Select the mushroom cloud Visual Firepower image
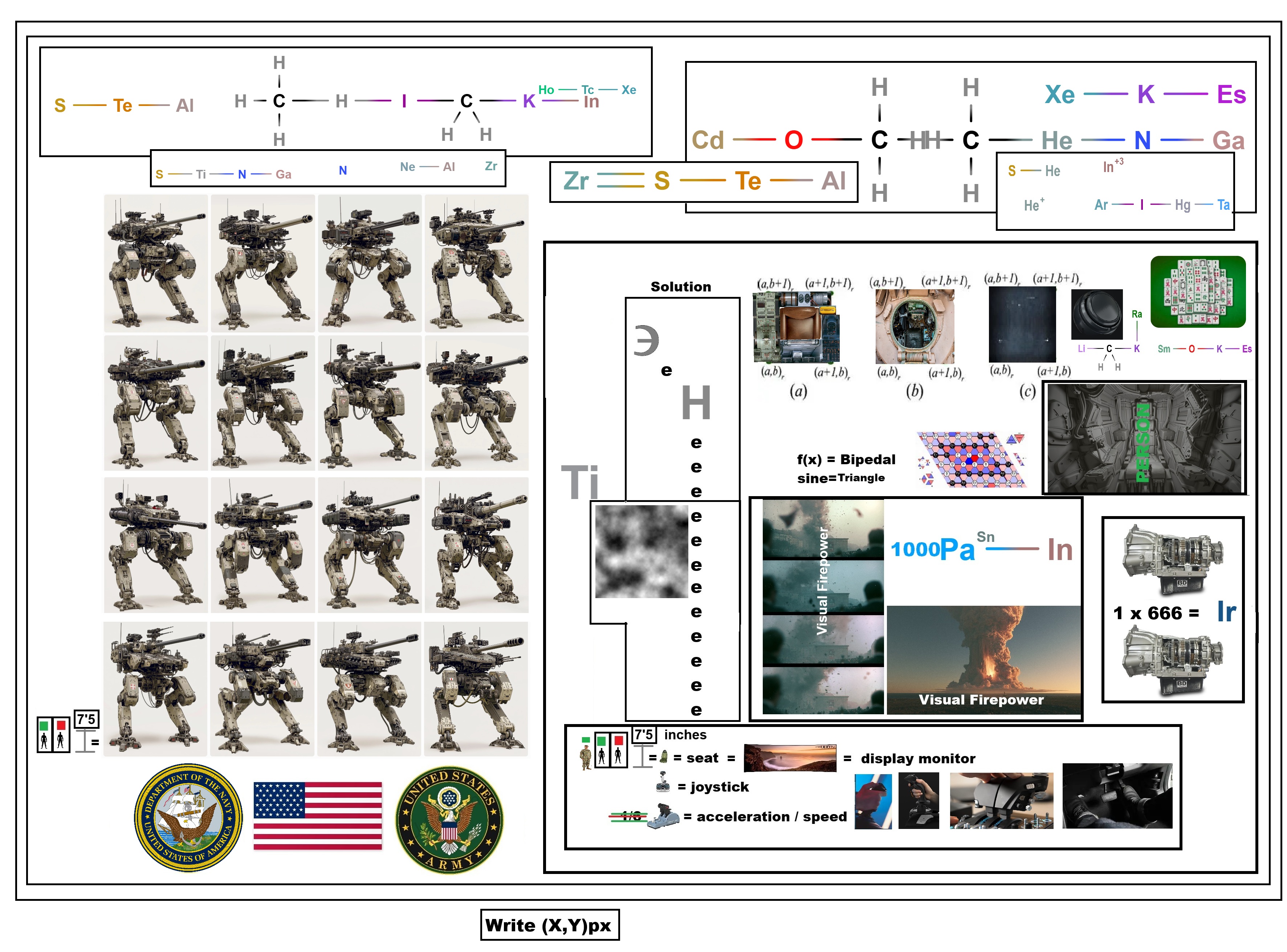The height and width of the screenshot is (952, 1287). click(x=983, y=660)
